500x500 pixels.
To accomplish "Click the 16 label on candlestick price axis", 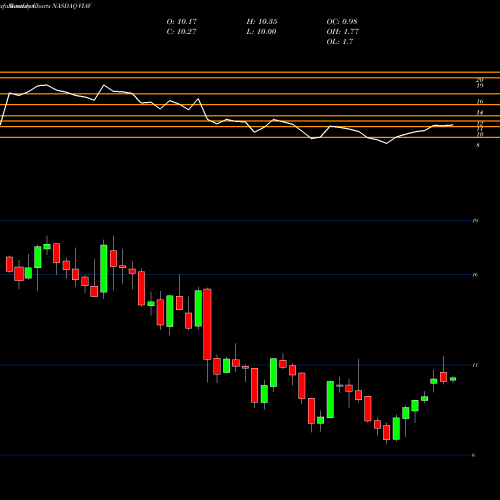I will click(x=475, y=275).
